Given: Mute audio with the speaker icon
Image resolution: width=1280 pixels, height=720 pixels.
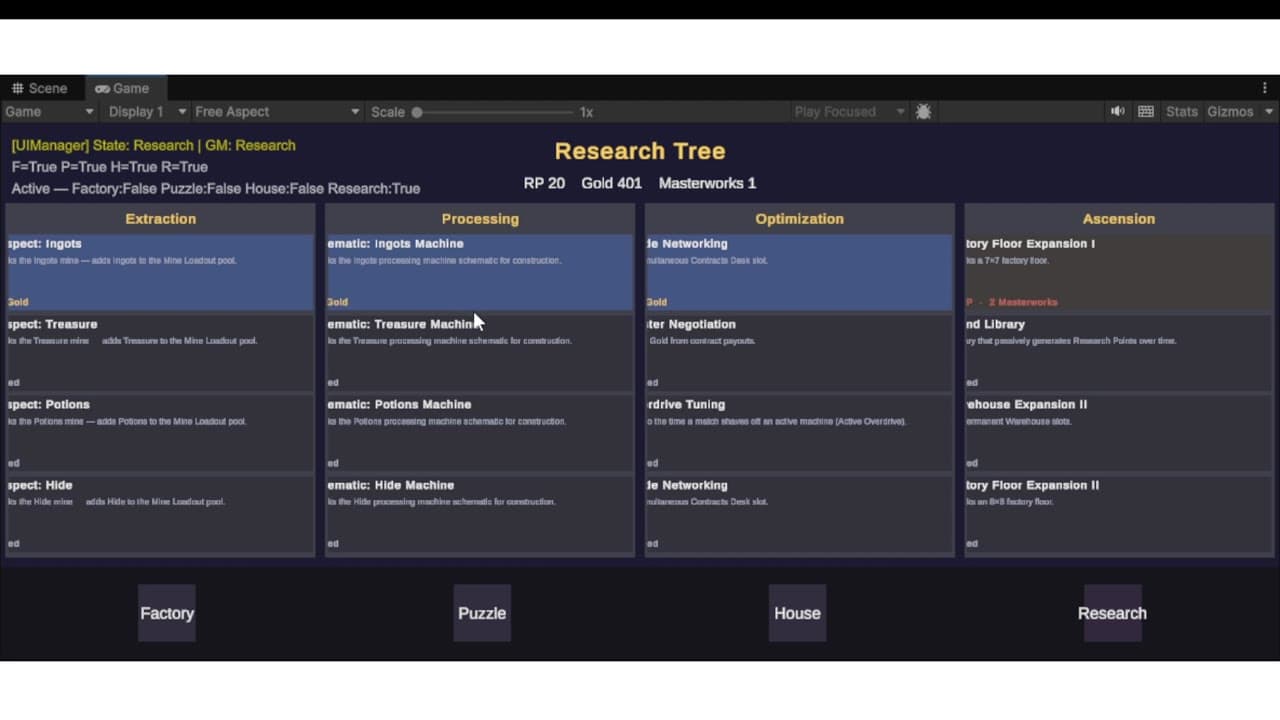Looking at the screenshot, I should point(1118,112).
